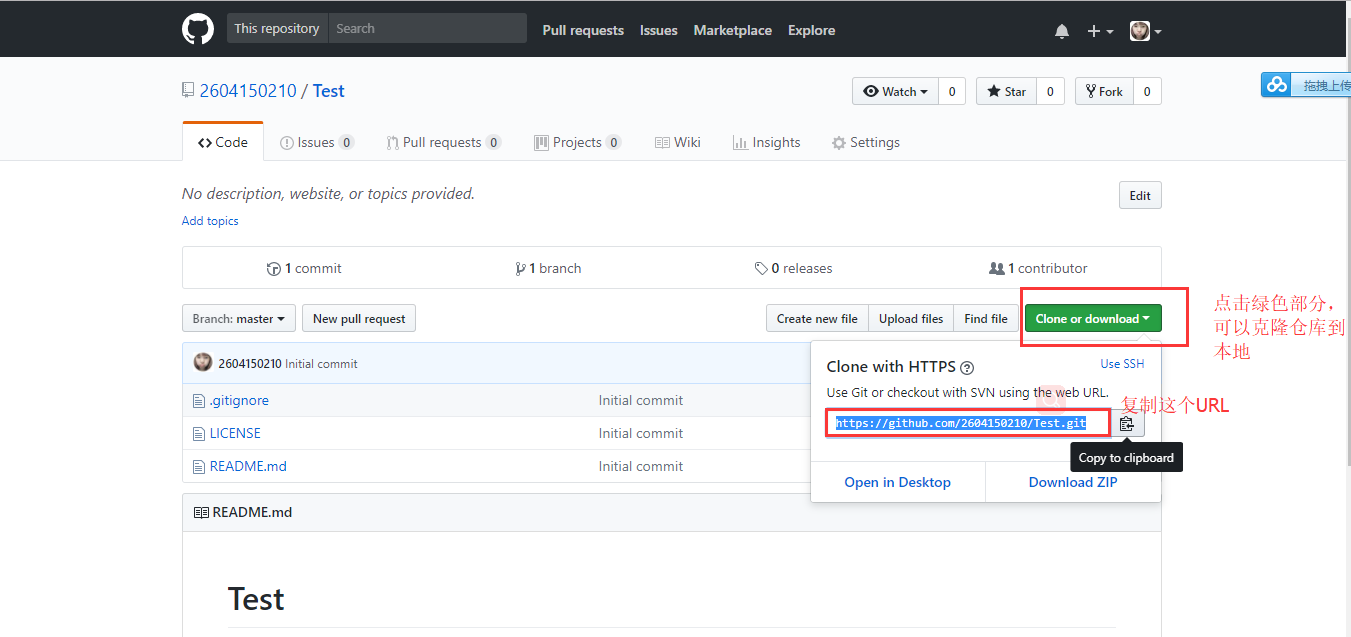
Task: Open notifications bell icon
Action: tap(1062, 31)
